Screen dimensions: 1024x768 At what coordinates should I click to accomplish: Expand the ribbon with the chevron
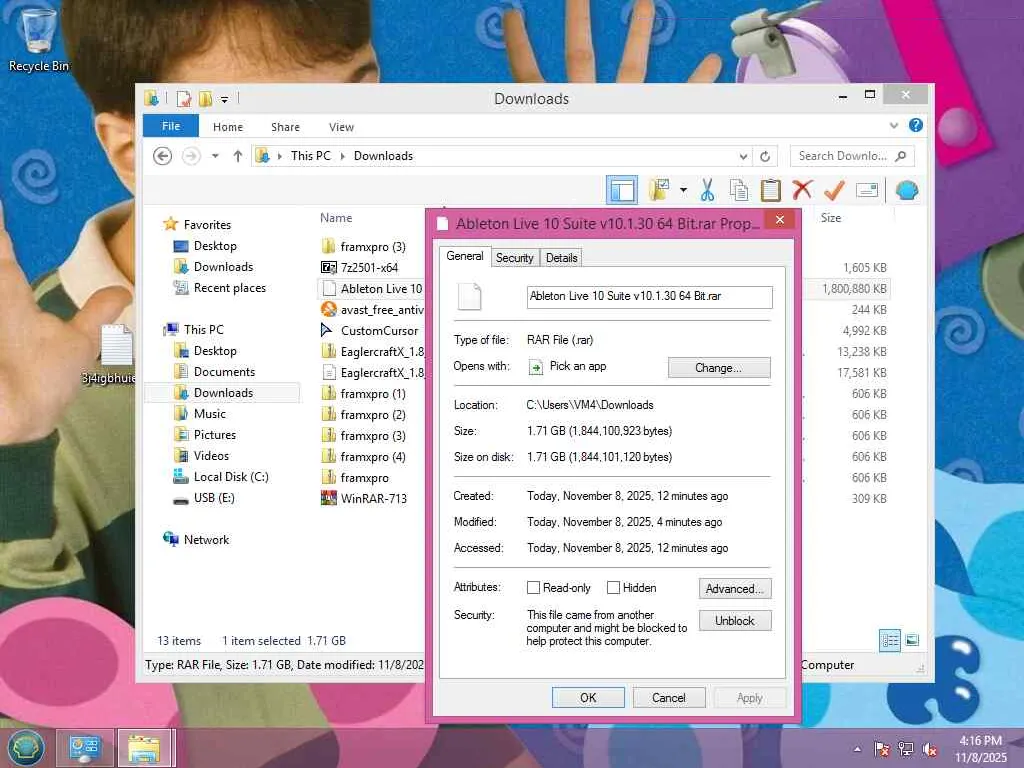pyautogui.click(x=894, y=125)
